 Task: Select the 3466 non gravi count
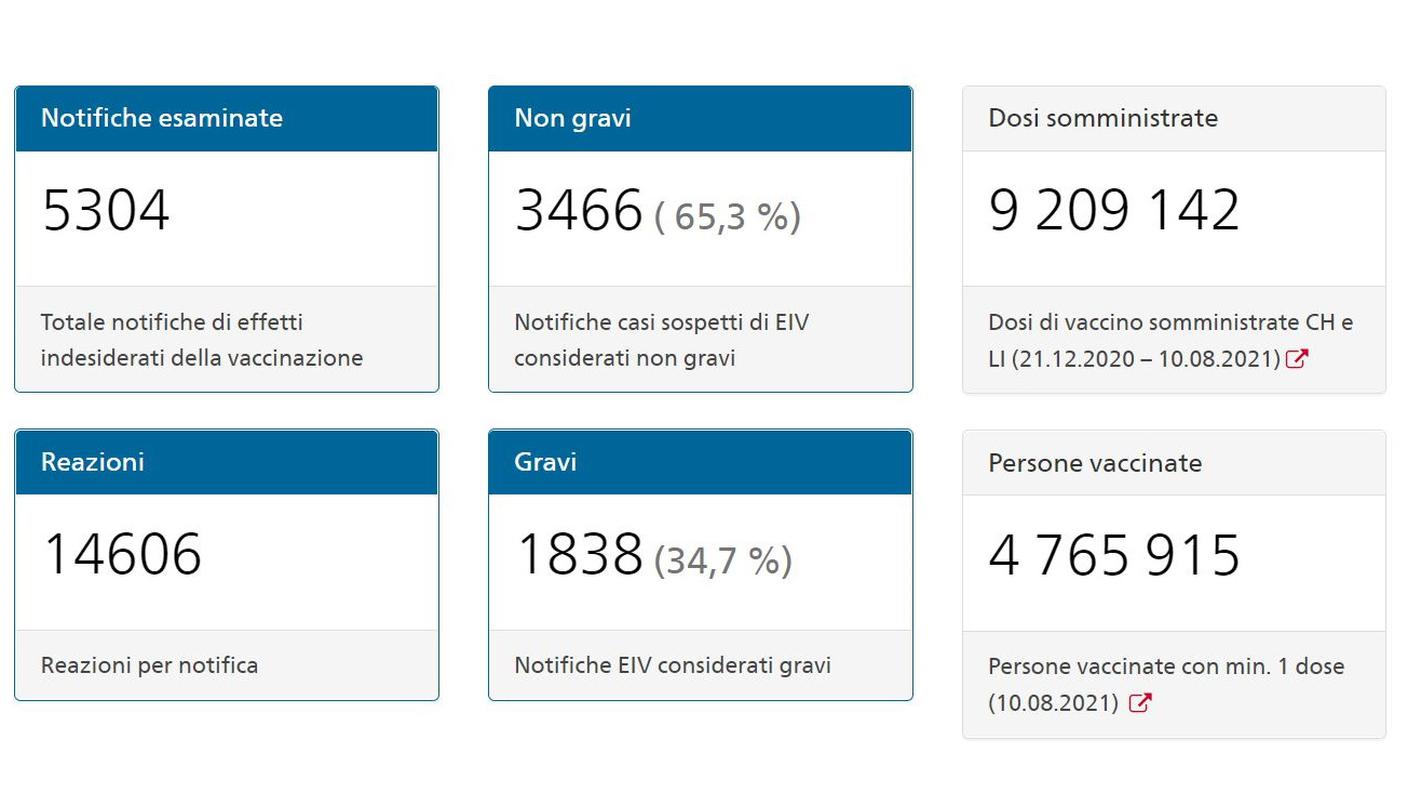pyautogui.click(x=578, y=211)
